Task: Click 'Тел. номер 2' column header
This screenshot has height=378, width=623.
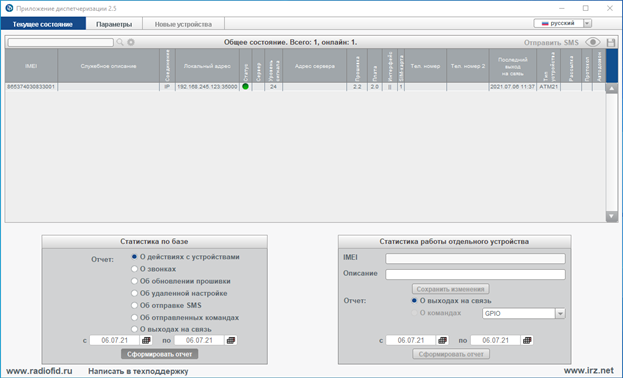Action: pos(468,66)
